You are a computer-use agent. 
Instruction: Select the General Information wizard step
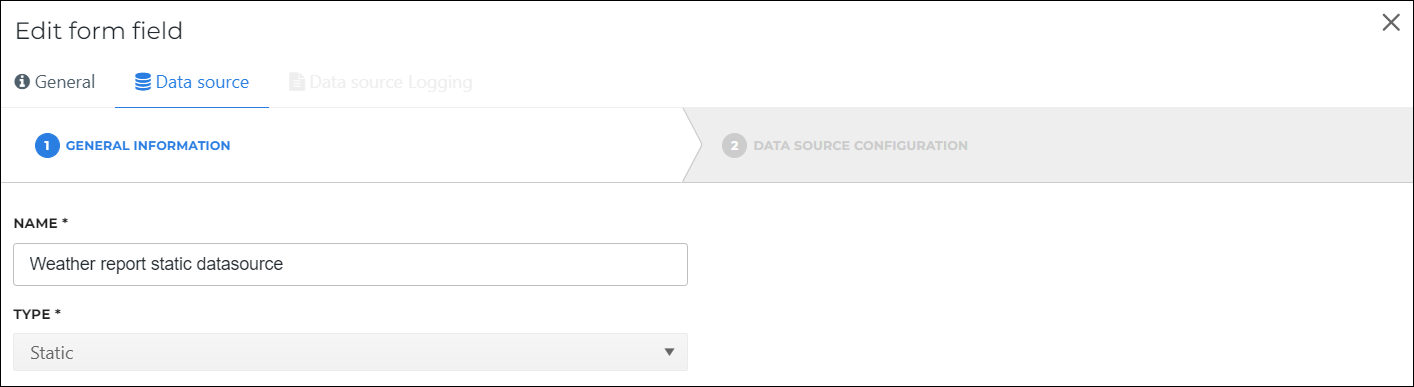[x=148, y=146]
